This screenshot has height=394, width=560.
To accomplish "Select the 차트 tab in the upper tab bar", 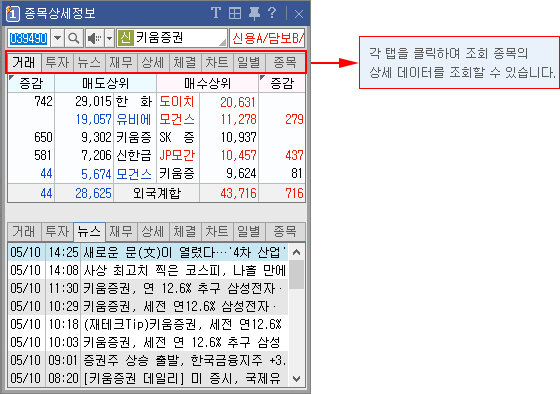I will [x=217, y=63].
